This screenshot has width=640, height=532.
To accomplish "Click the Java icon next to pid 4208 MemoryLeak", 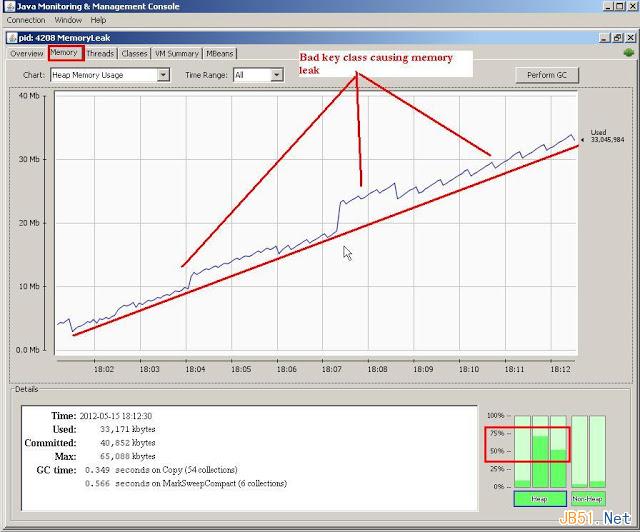I will pos(12,38).
